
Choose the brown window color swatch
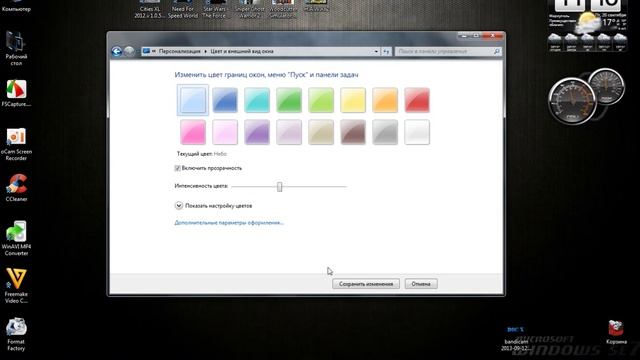tap(353, 132)
